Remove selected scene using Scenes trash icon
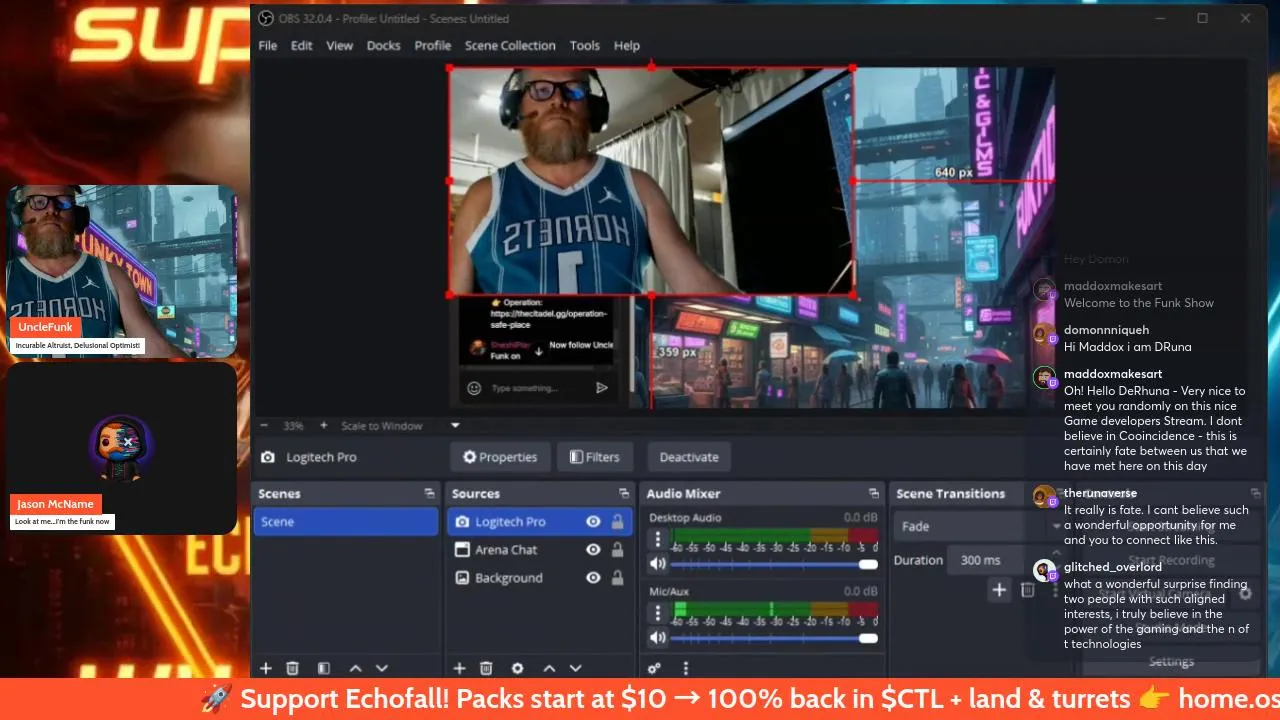Screen dimensions: 1280x720 point(293,668)
